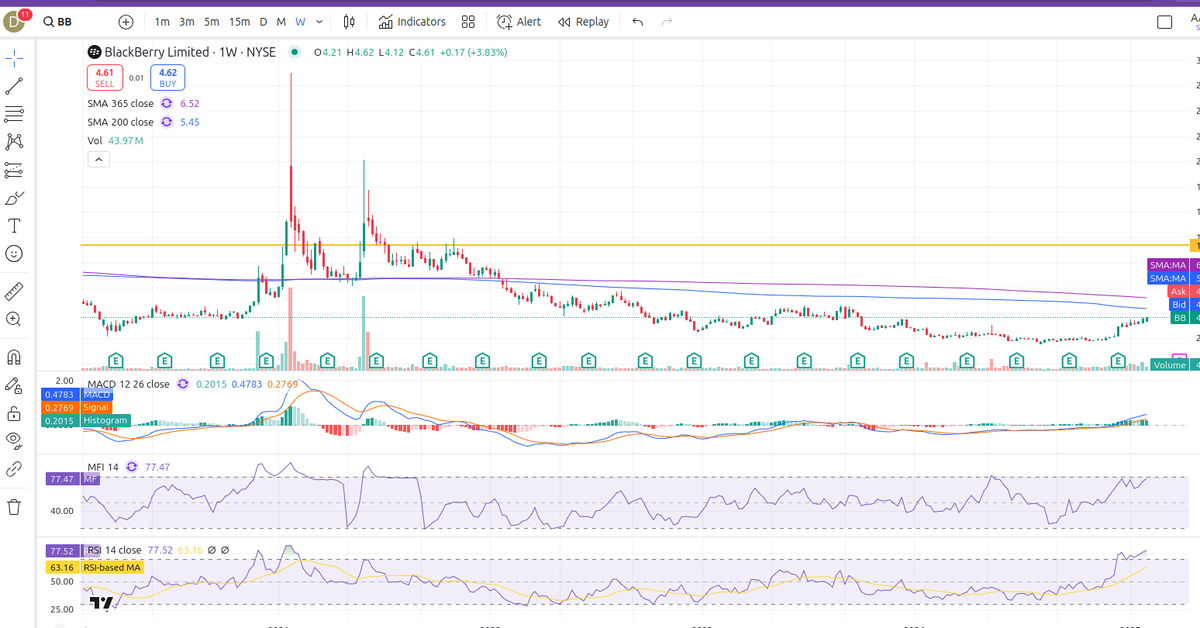This screenshot has width=1200, height=628.
Task: Click the SMA 365 close legend
Action: click(121, 103)
